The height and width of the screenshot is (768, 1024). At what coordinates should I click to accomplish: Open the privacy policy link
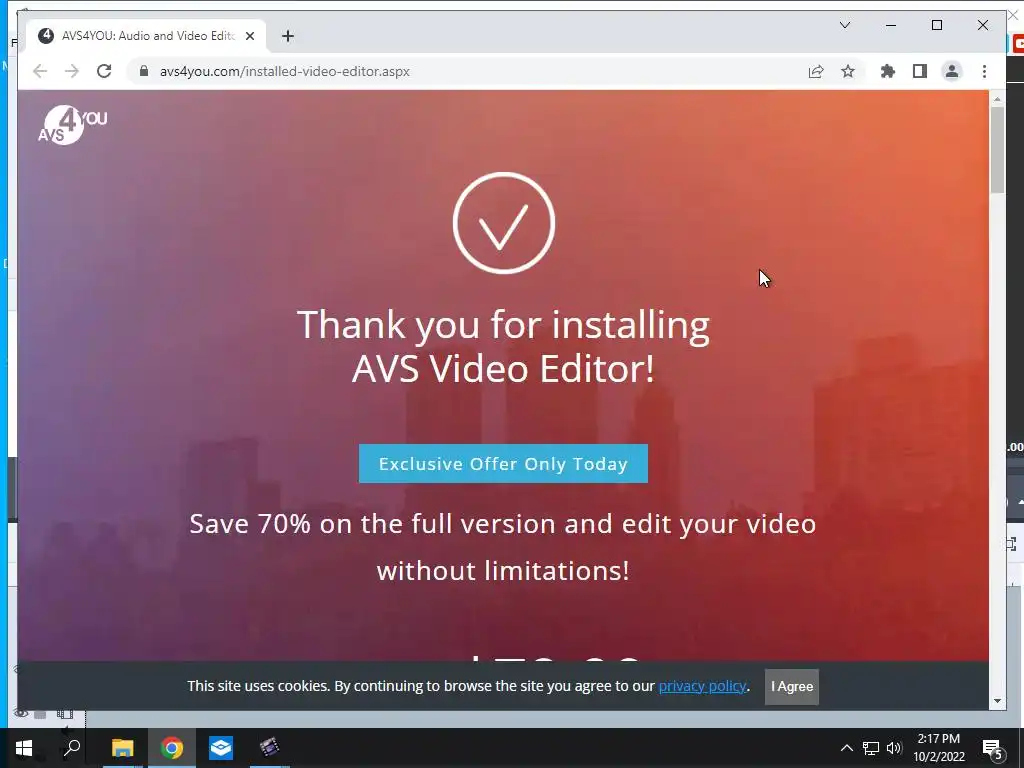pos(702,686)
